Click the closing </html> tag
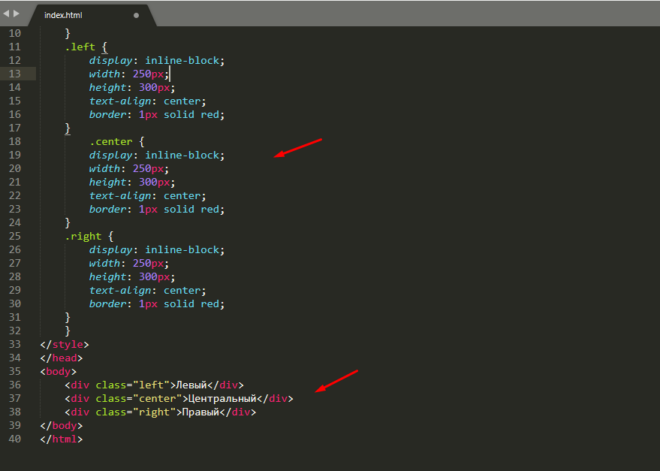Viewport: 660px width, 471px height. tap(61, 439)
